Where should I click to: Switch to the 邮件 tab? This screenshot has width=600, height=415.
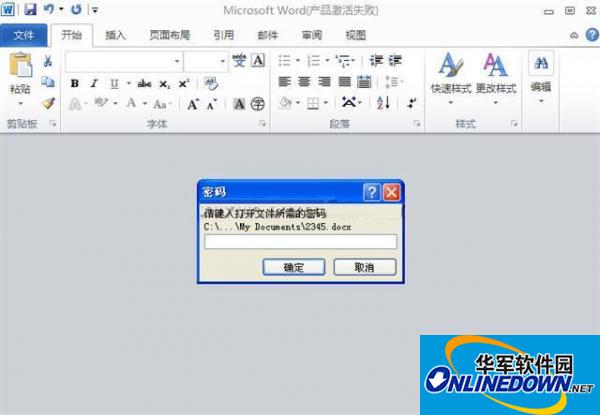pyautogui.click(x=267, y=35)
